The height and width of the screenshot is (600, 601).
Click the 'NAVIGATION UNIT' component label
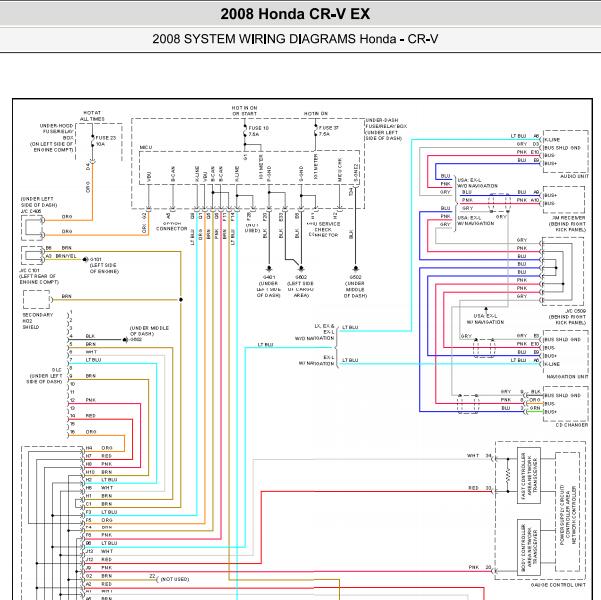pos(567,377)
